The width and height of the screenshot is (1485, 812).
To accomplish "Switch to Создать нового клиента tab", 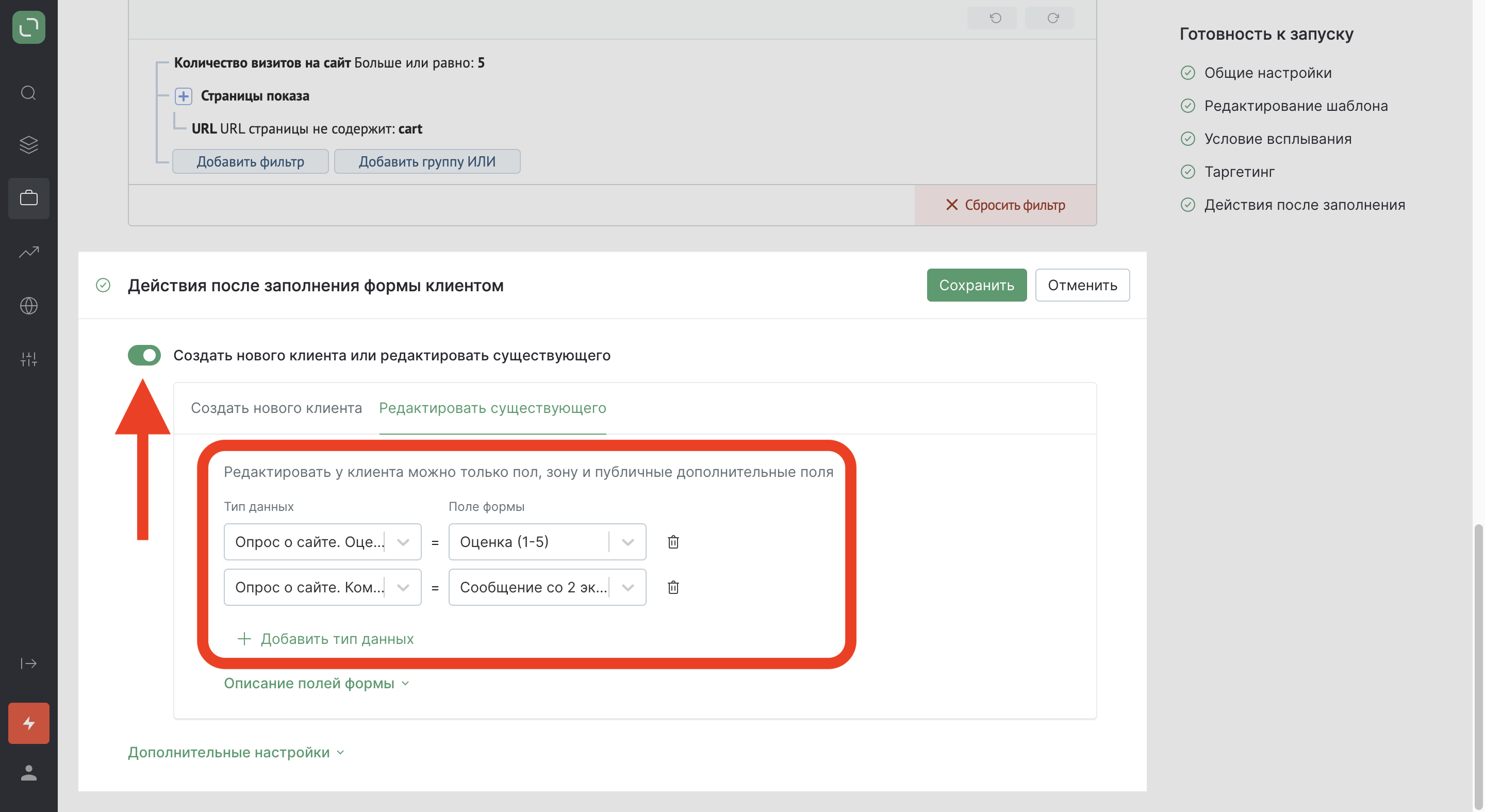I will [276, 408].
